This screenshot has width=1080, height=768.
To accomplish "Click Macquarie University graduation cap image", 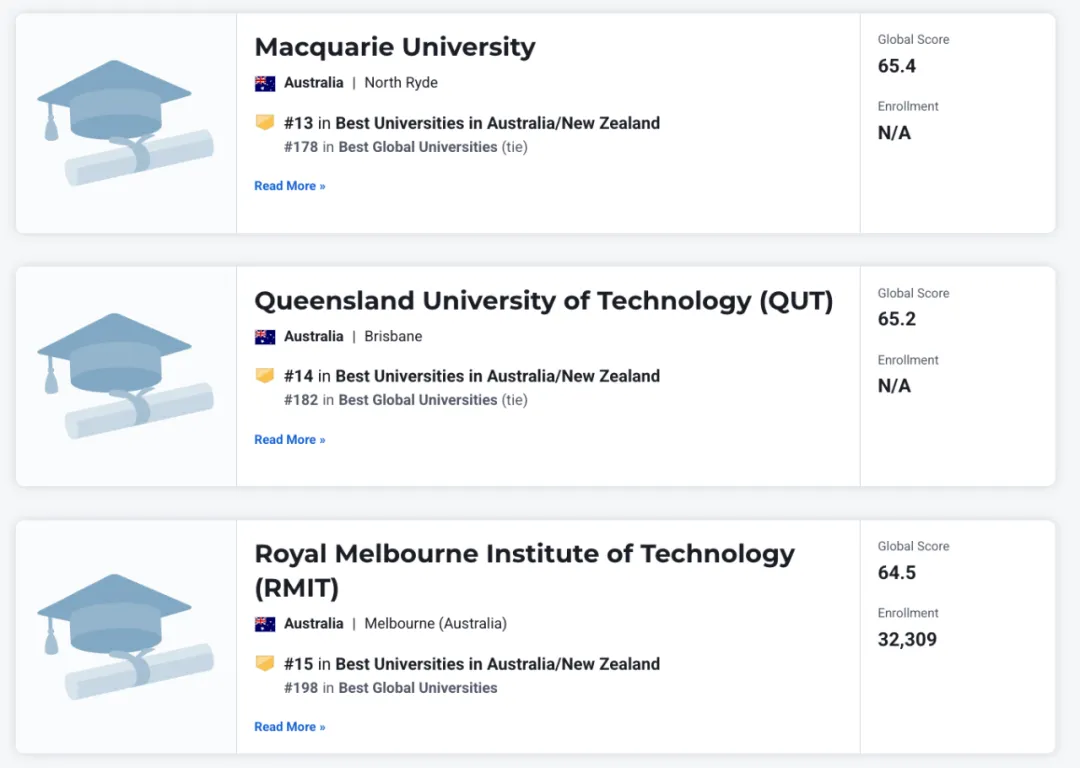I will click(125, 123).
